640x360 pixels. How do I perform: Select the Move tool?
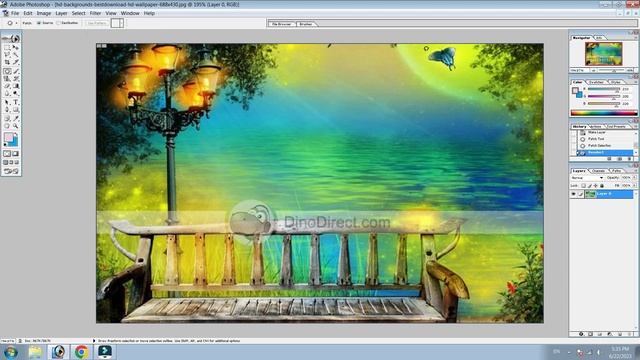tap(16, 47)
